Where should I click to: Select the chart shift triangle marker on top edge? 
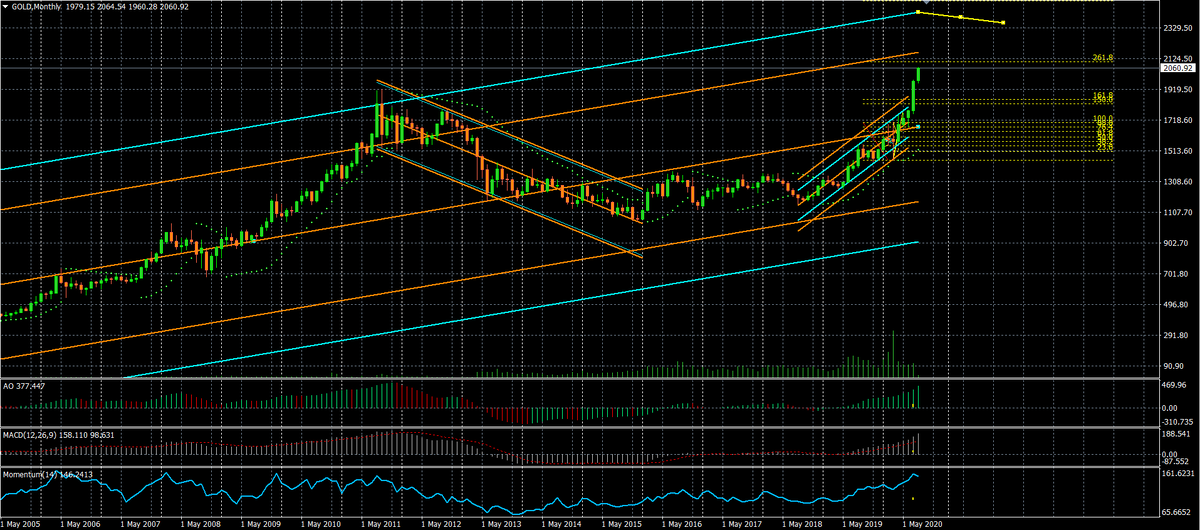click(x=926, y=2)
